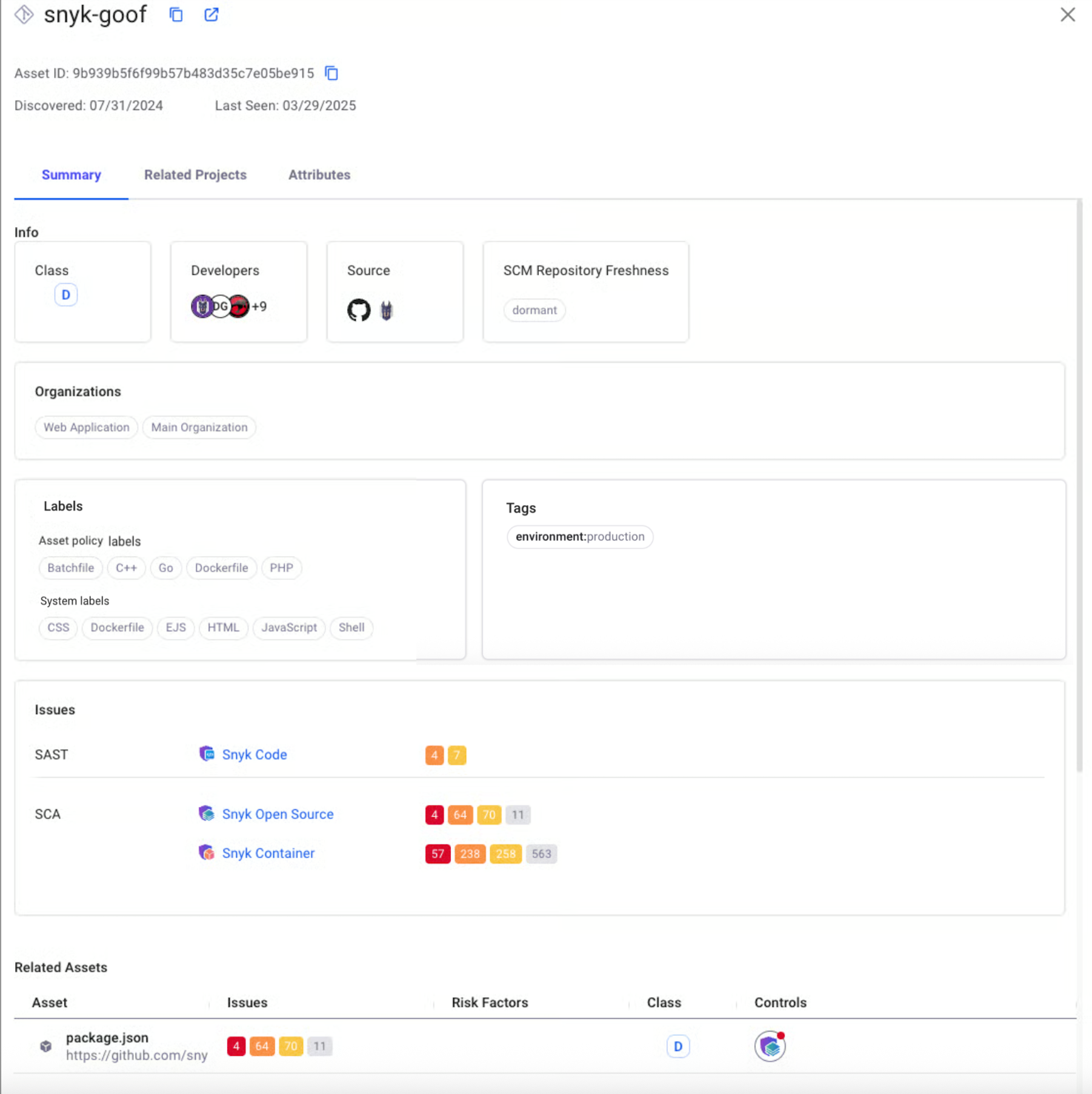Click the environment:production tag
Image resolution: width=1092 pixels, height=1094 pixels.
pyautogui.click(x=579, y=537)
